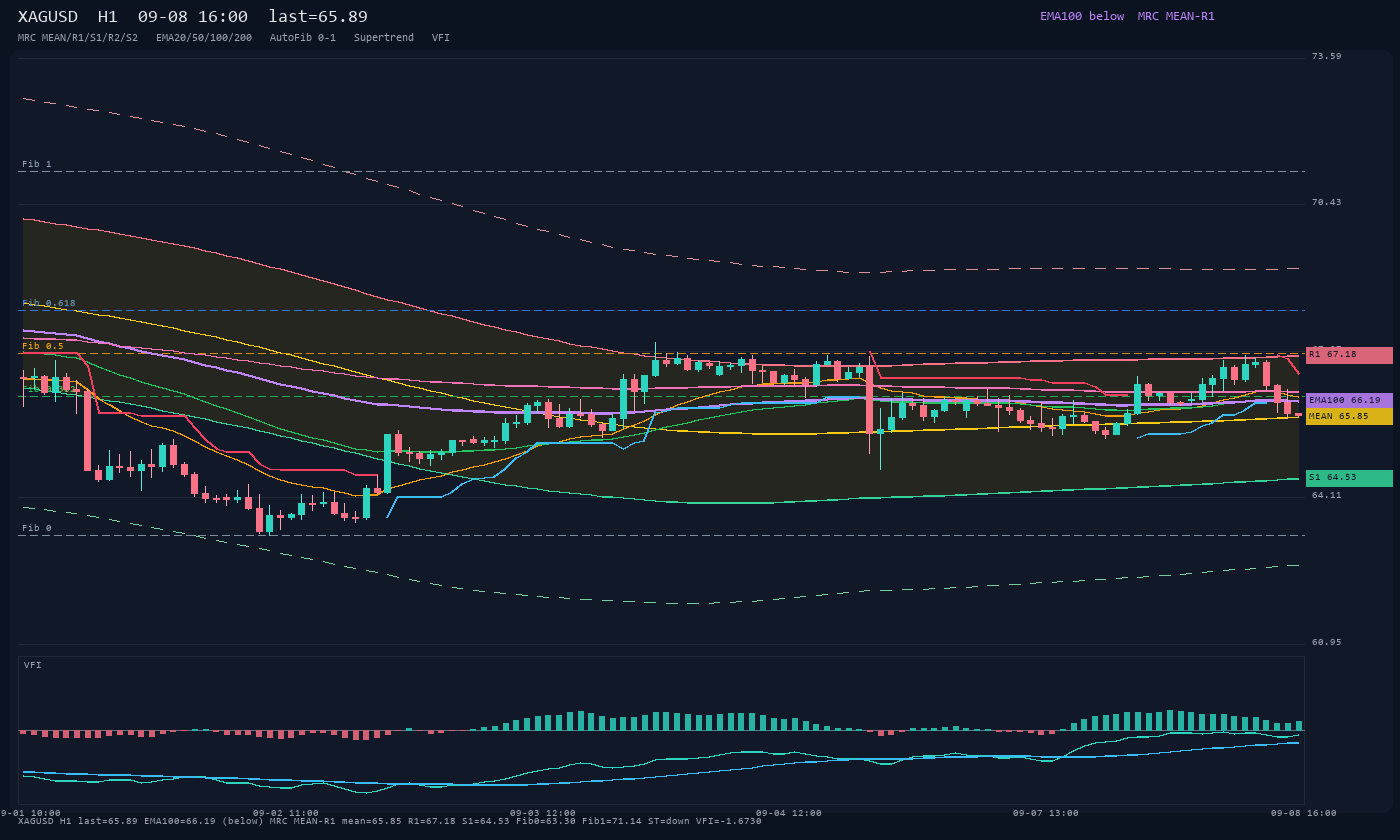This screenshot has width=1400, height=840.
Task: Click the 60.95 price axis label
Action: pos(1327,642)
